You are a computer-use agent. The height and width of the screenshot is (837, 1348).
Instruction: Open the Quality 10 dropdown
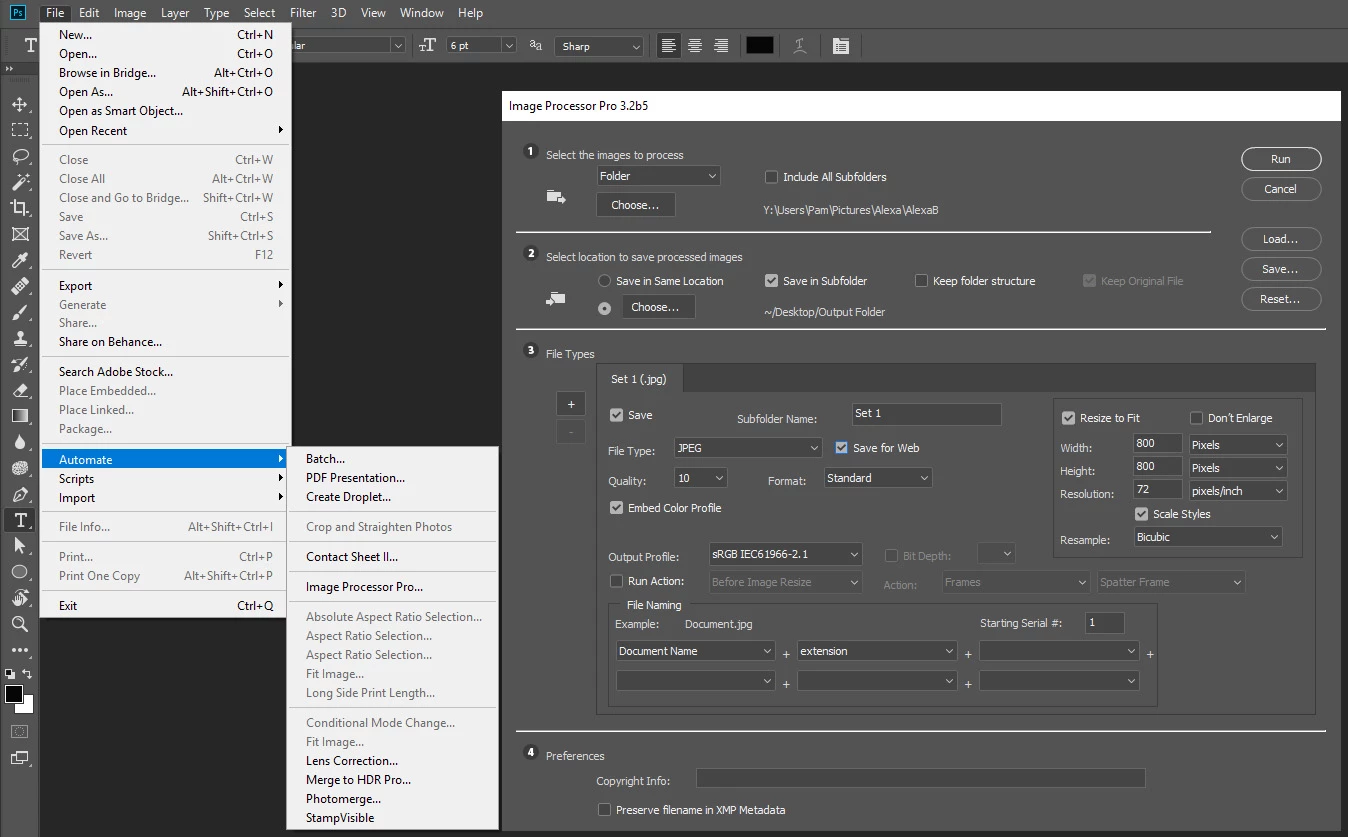(701, 478)
